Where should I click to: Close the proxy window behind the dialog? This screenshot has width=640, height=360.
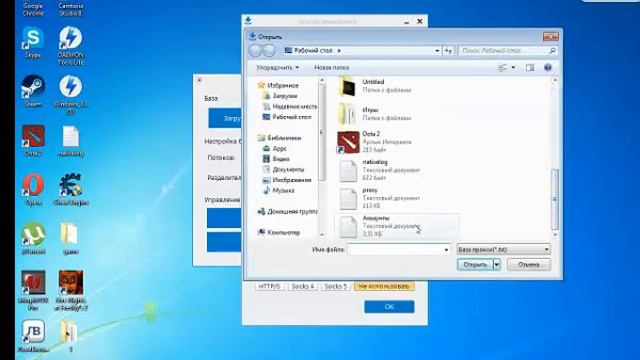click(x=420, y=21)
